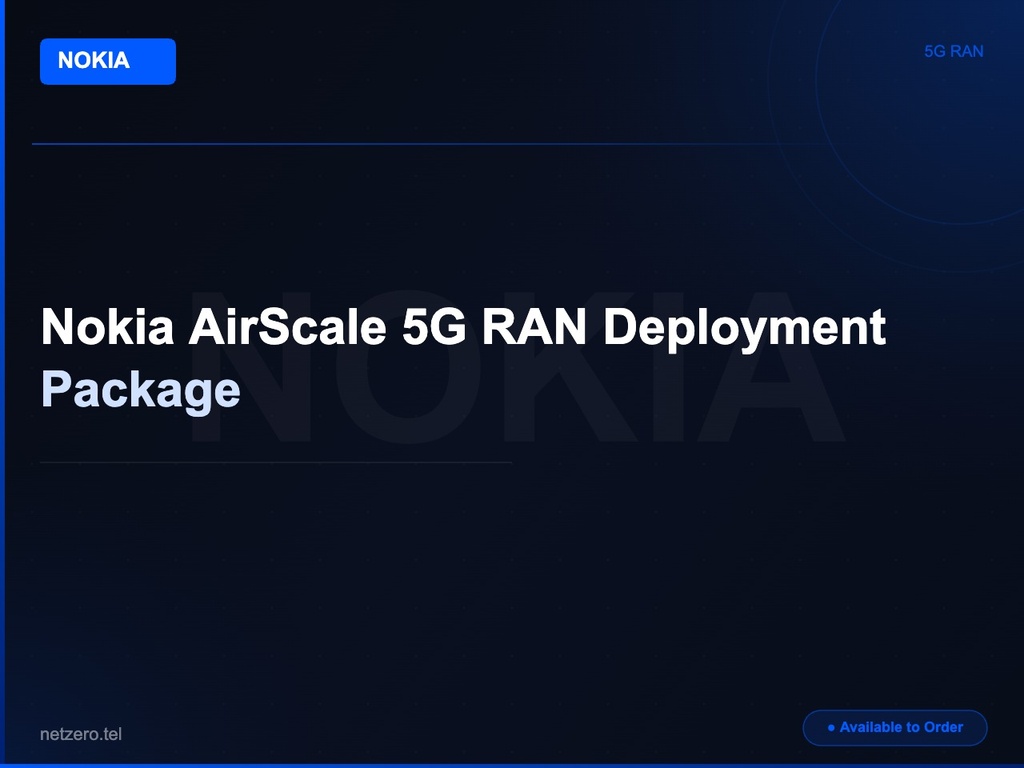This screenshot has height=768, width=1024.
Task: Open the 5G RAN category selector
Action: point(953,51)
